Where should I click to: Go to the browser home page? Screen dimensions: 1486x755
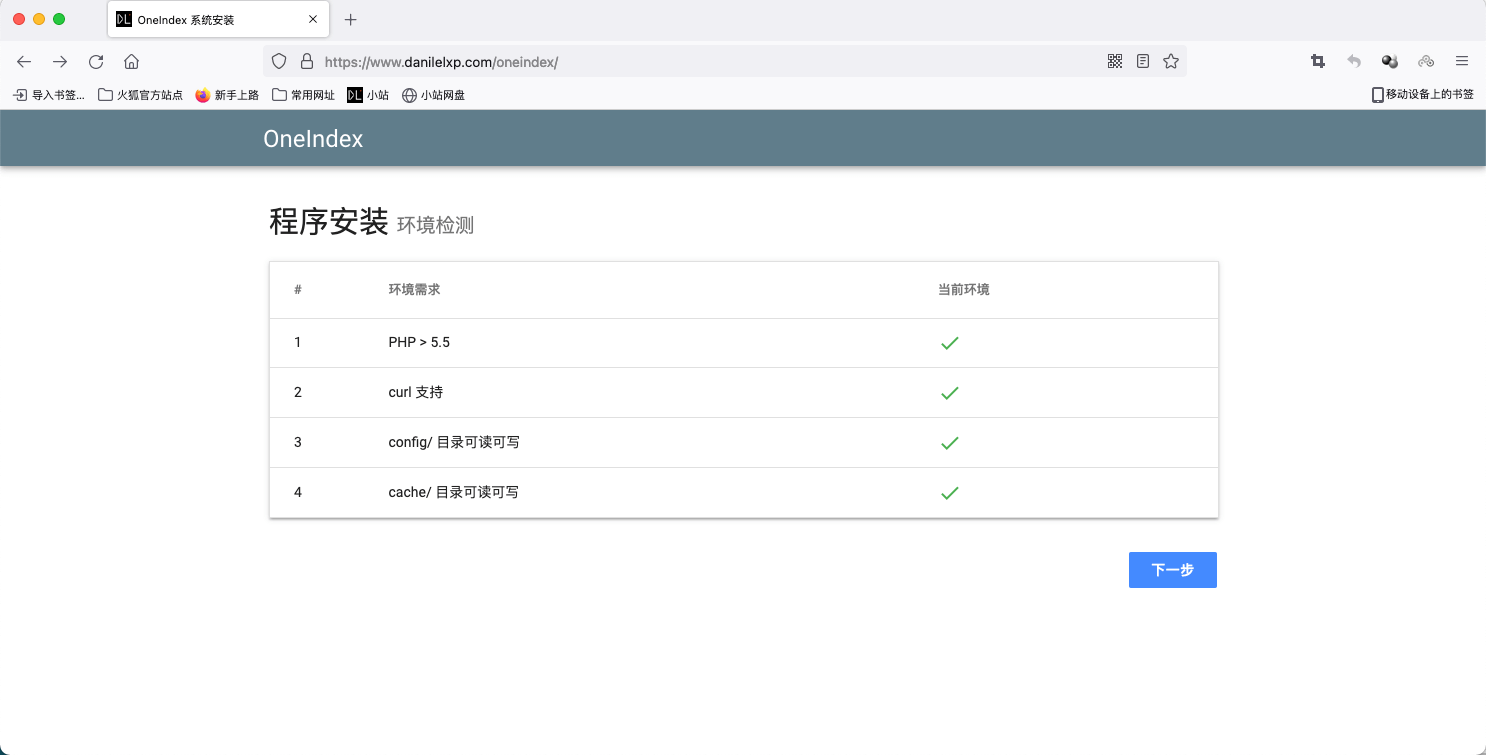(131, 61)
